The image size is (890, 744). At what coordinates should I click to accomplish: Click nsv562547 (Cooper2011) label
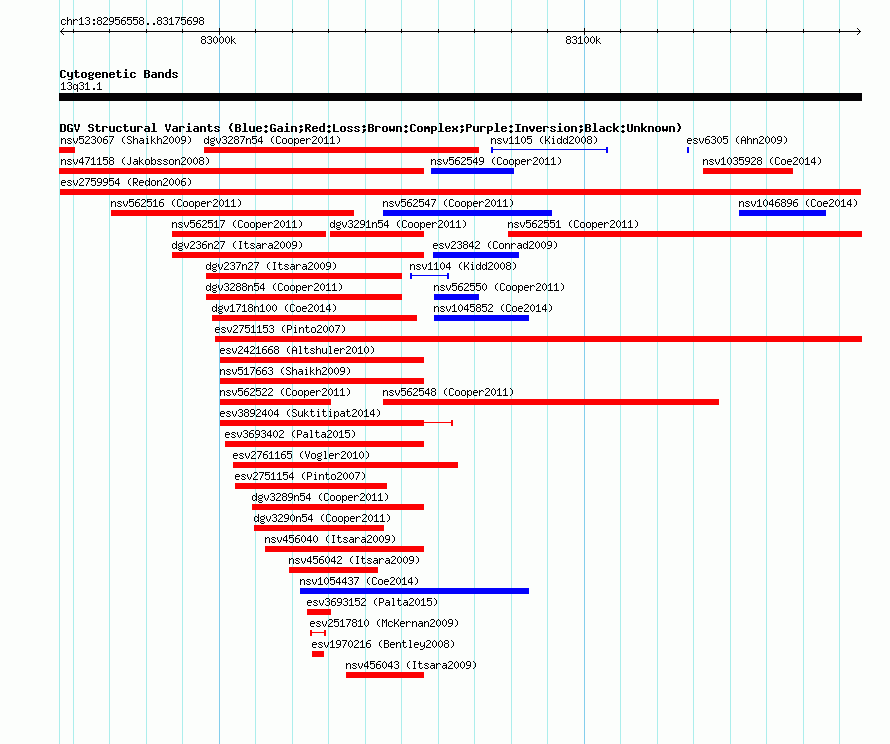tap(448, 203)
